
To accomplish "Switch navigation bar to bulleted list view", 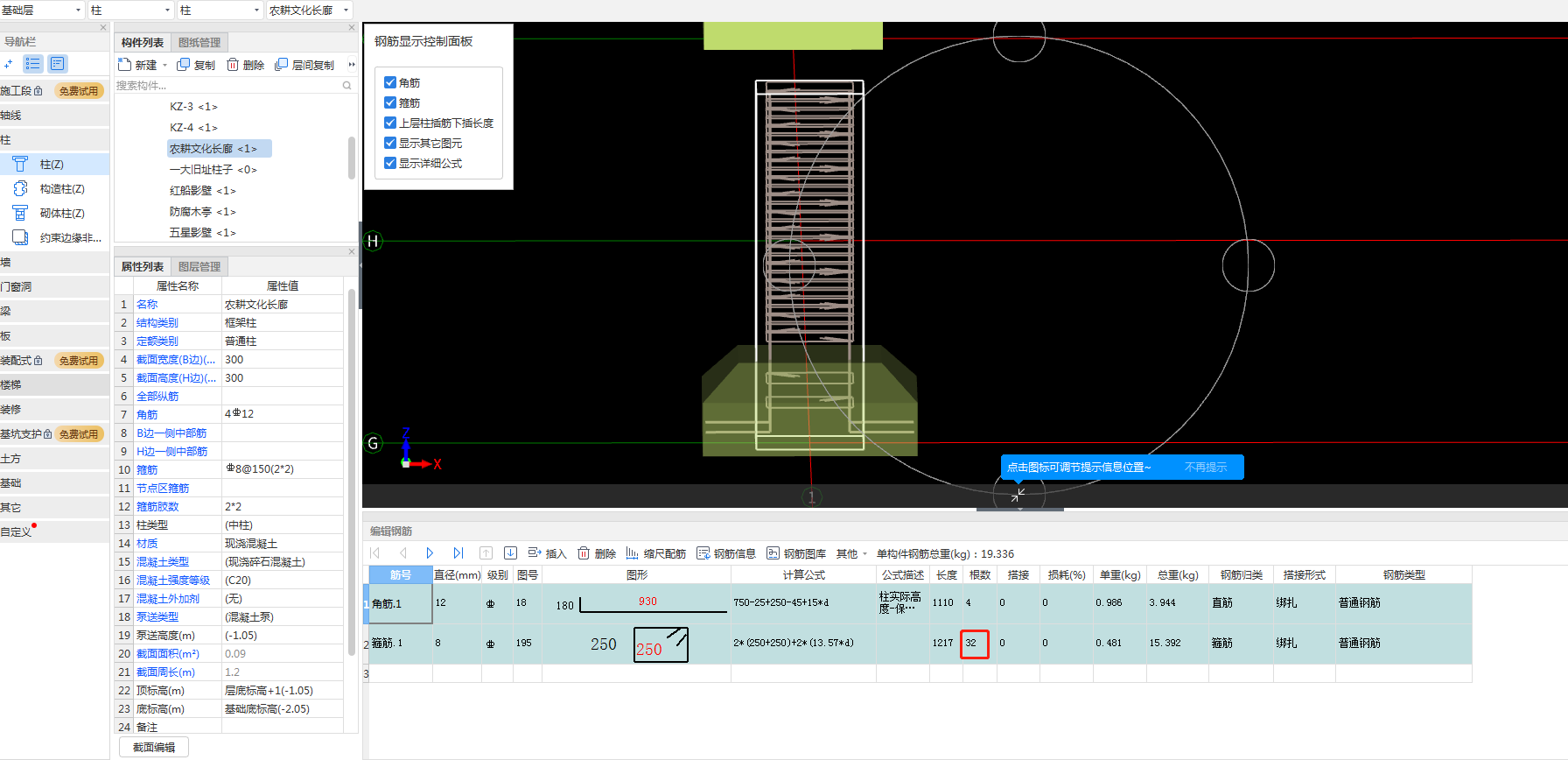I will pyautogui.click(x=32, y=64).
